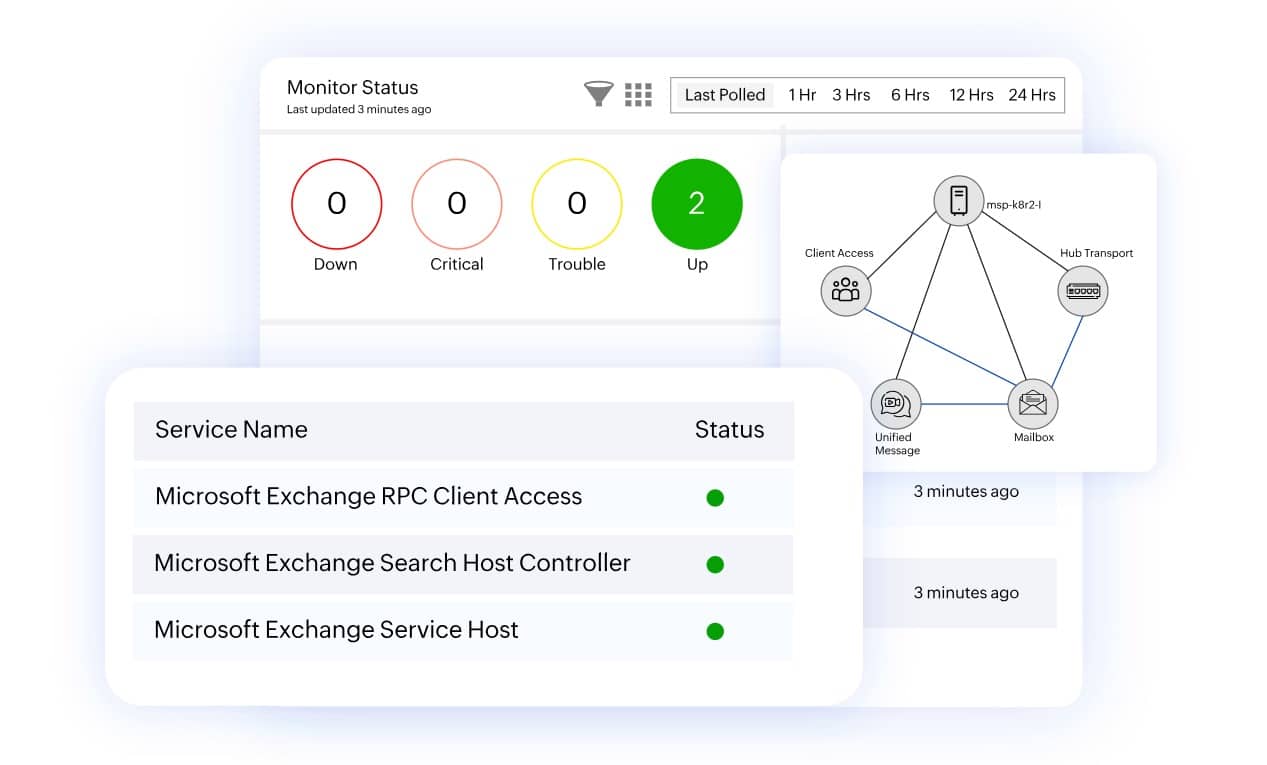
Task: Select the 1 Hr time range
Action: pos(802,95)
